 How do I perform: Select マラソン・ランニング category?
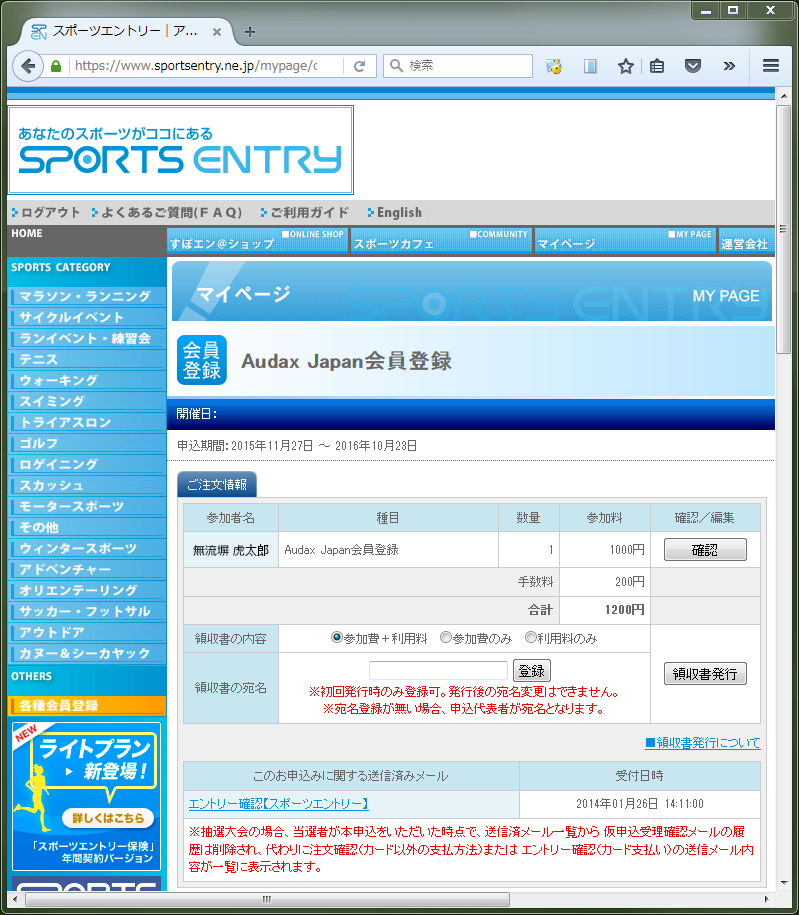(88, 296)
